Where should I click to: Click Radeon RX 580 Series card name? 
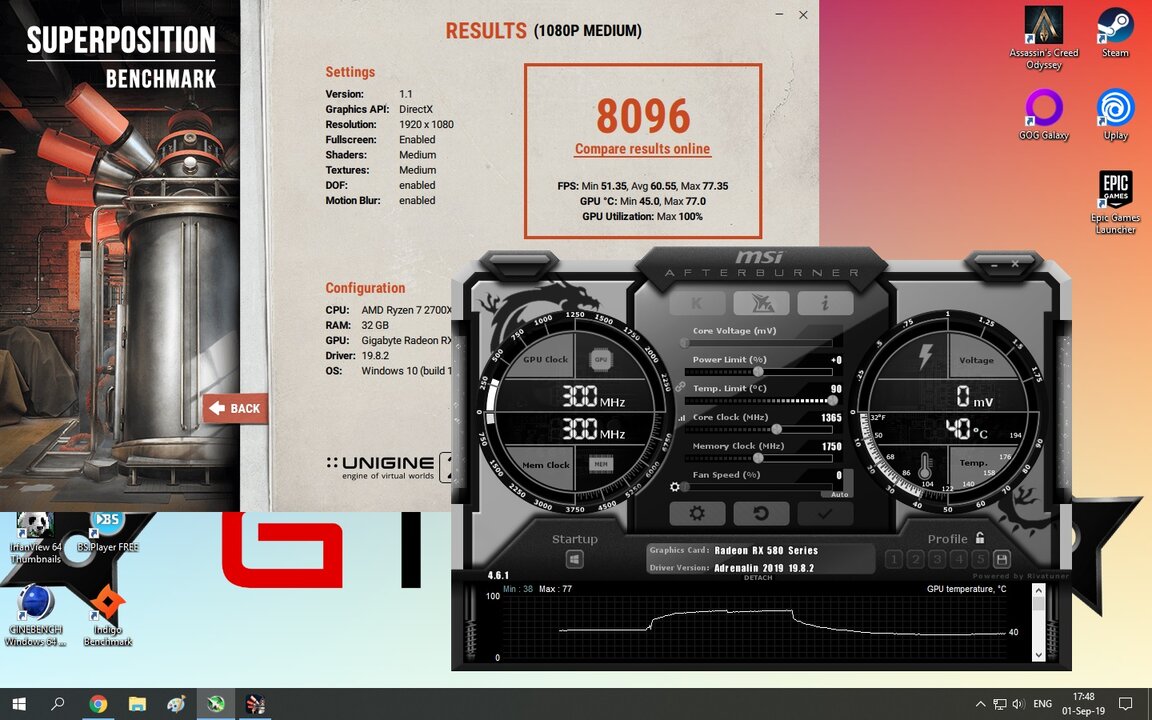(x=766, y=550)
